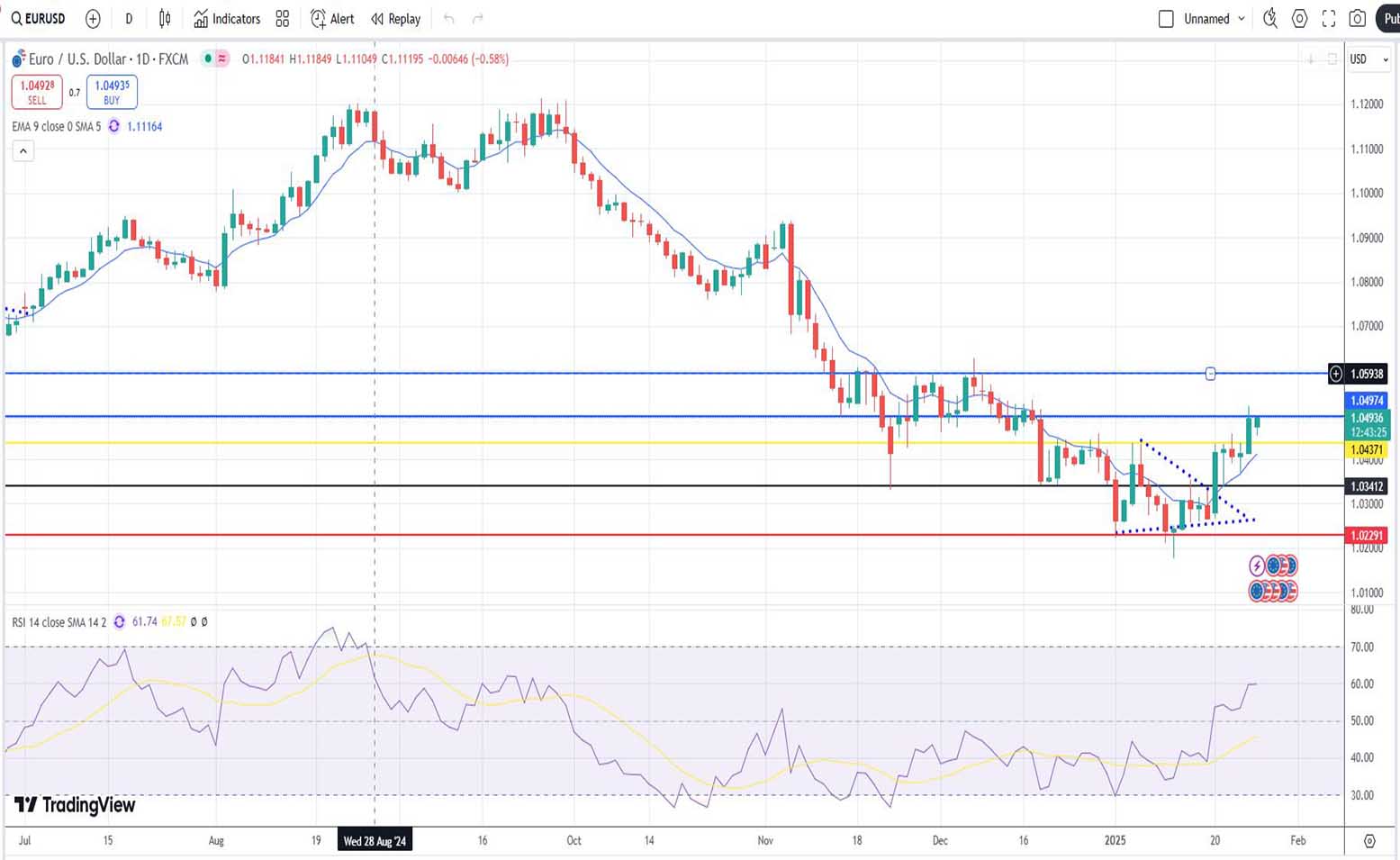The width and height of the screenshot is (1400, 860).
Task: Click the SELL 1.04928 button
Action: 37,92
